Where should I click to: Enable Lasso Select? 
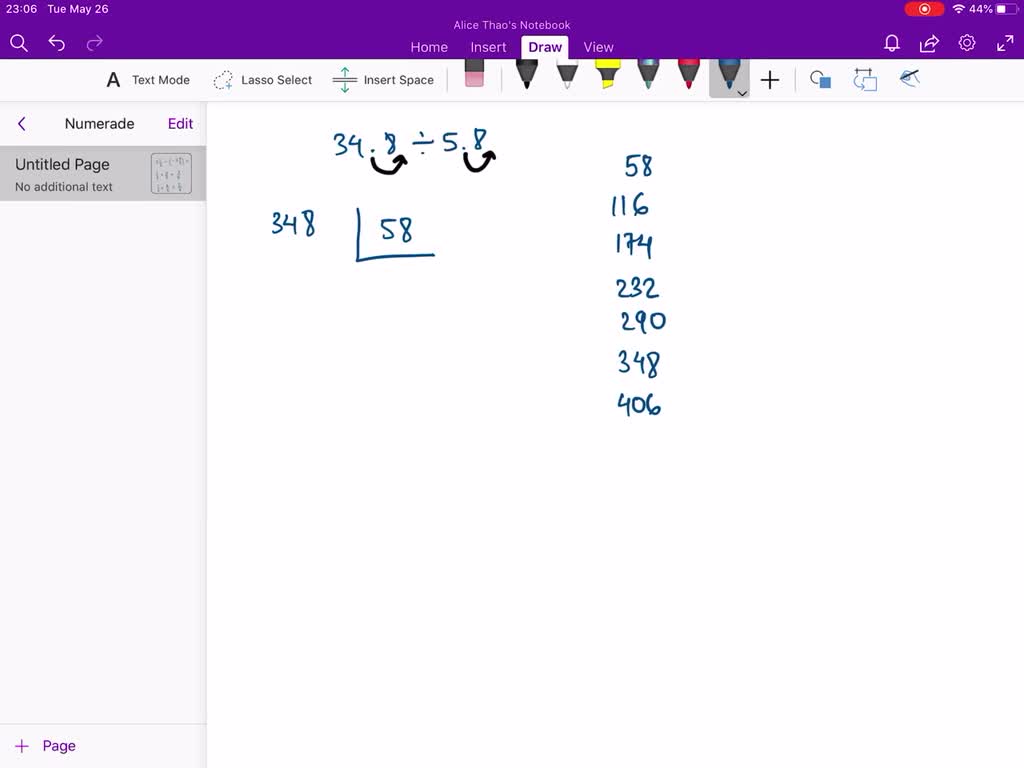click(262, 80)
